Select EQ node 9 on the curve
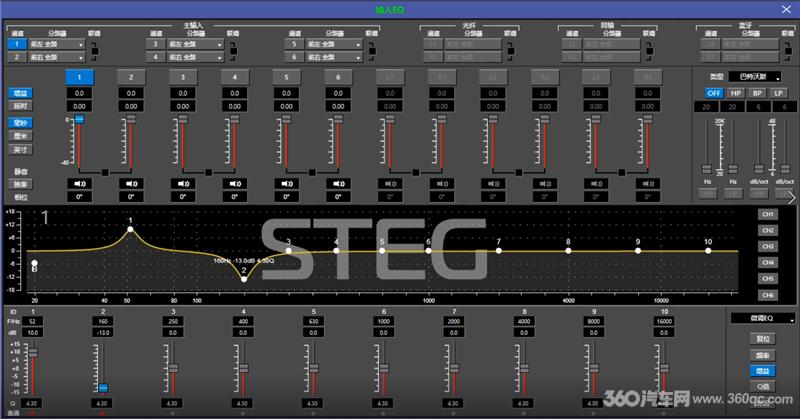 coord(638,251)
